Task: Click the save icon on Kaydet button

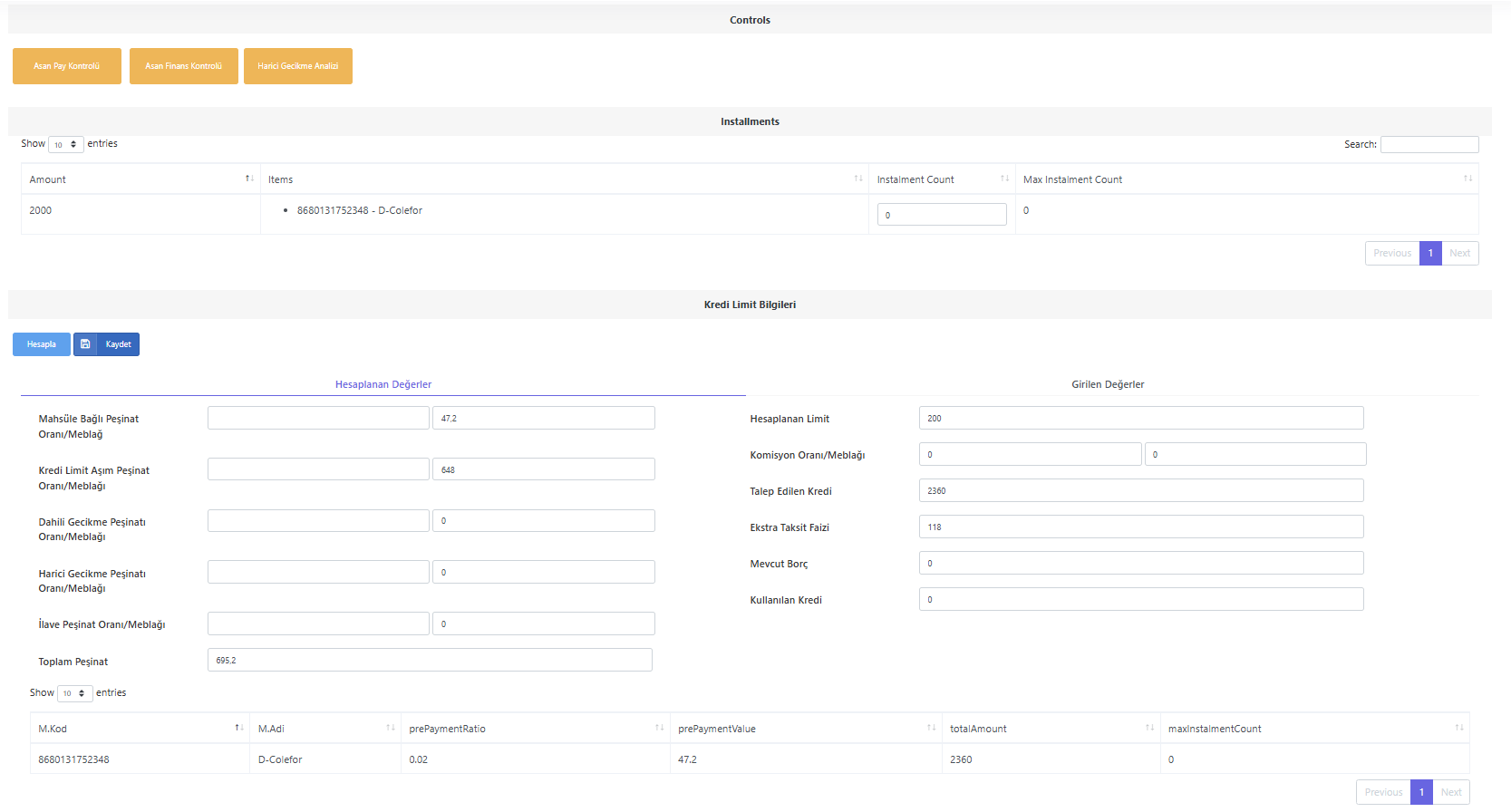Action: (85, 344)
